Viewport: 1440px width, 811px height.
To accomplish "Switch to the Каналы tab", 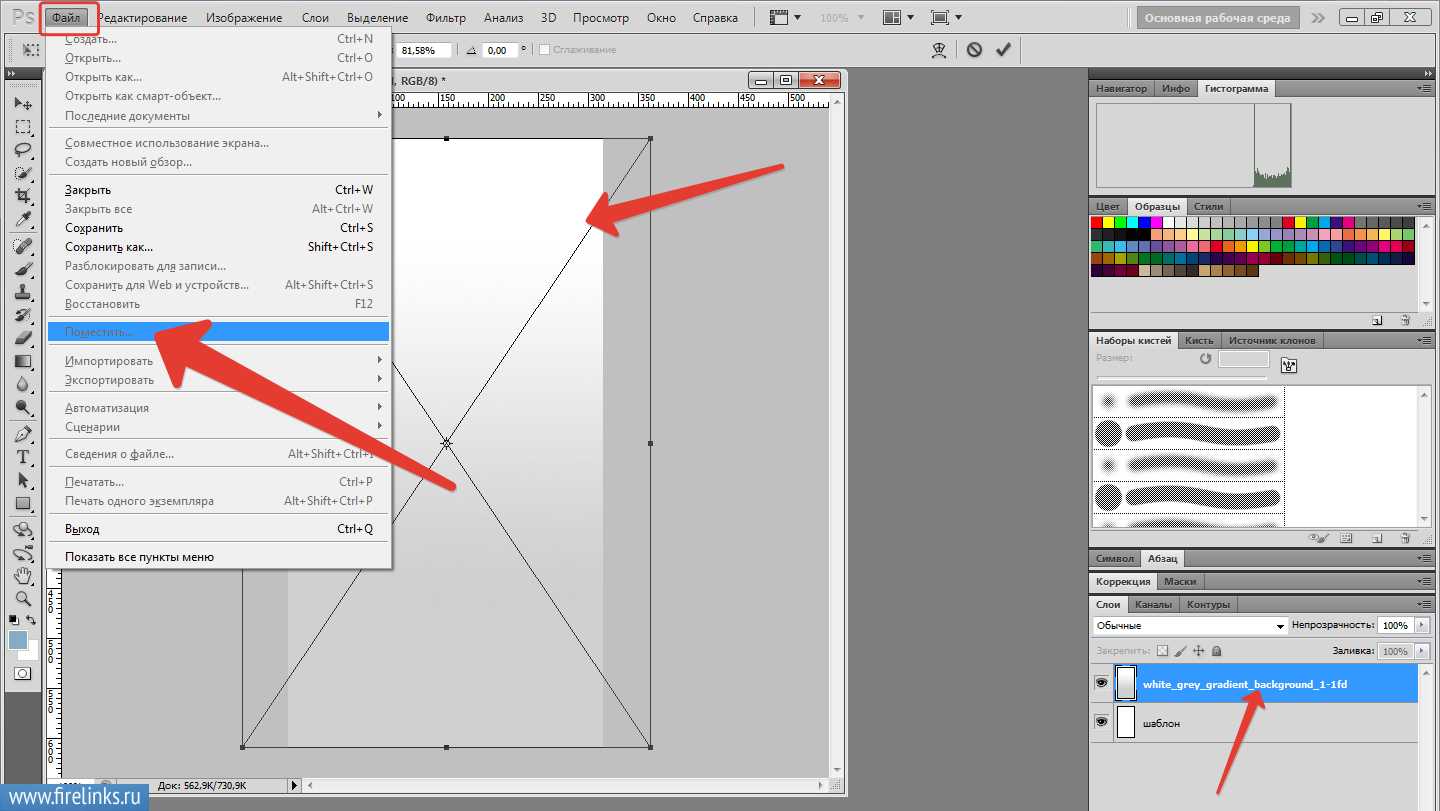I will [x=1154, y=604].
